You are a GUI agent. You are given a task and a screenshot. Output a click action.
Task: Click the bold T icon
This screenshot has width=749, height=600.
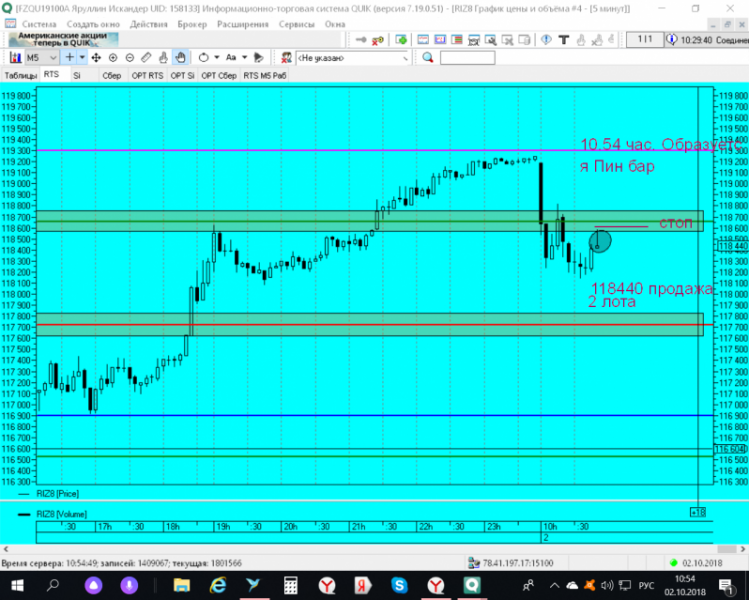pyautogui.click(x=564, y=40)
